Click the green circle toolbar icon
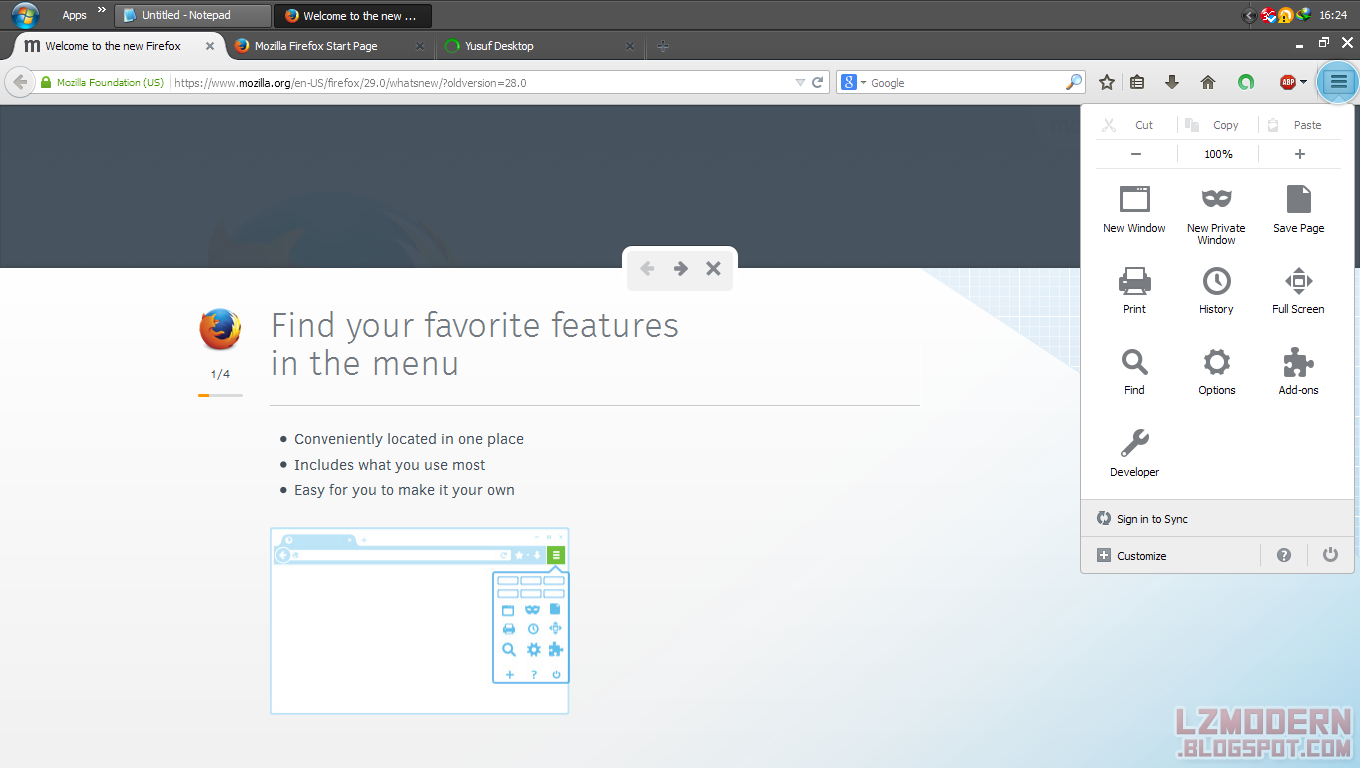Image resolution: width=1360 pixels, height=768 pixels. [x=1246, y=83]
